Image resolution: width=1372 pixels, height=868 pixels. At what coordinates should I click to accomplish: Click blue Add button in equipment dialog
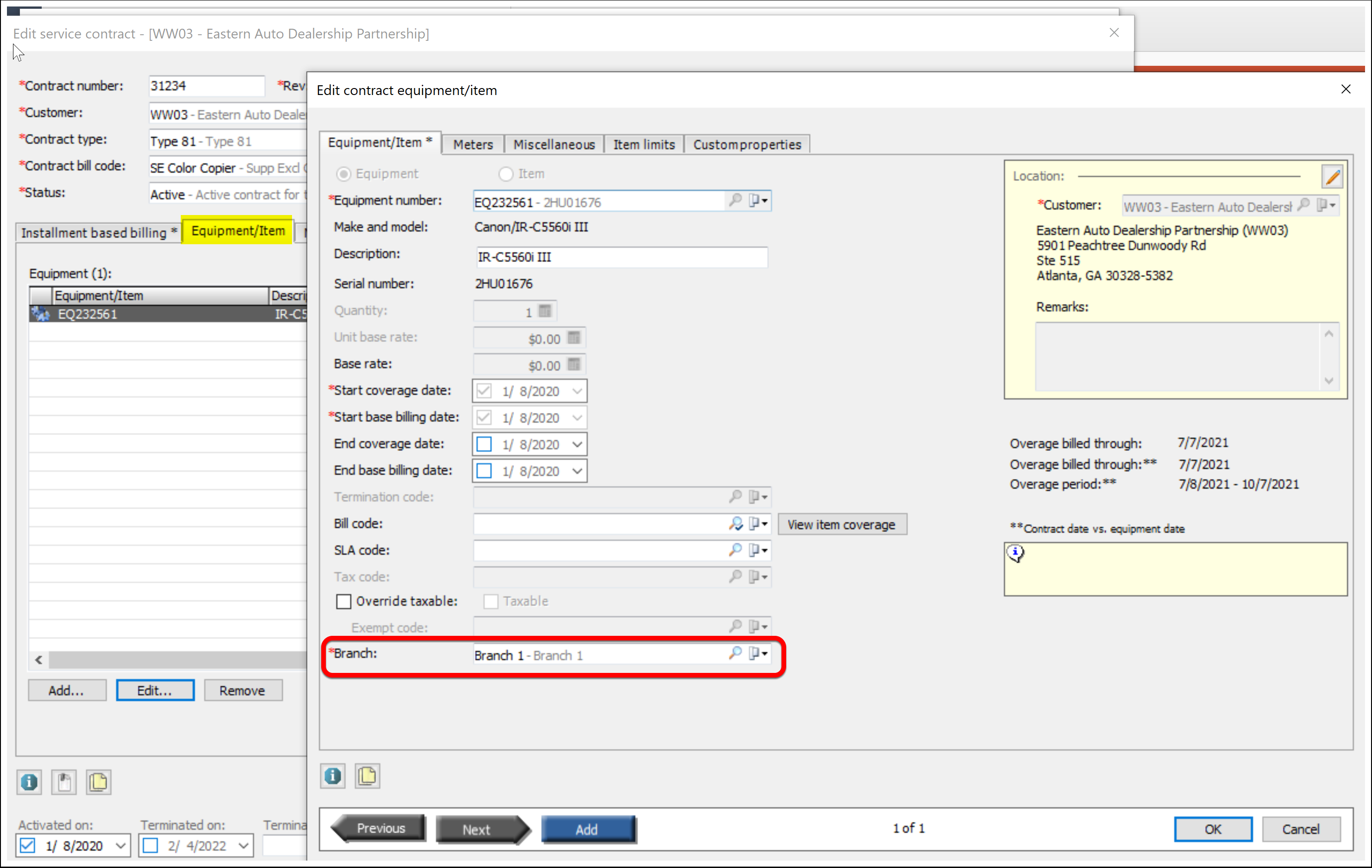click(x=588, y=829)
